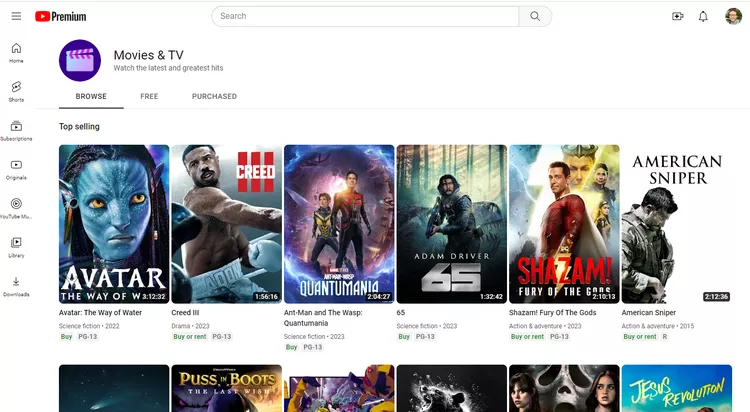This screenshot has height=412, width=750.
Task: Open Jesus Revolution poster in second row
Action: coord(677,388)
